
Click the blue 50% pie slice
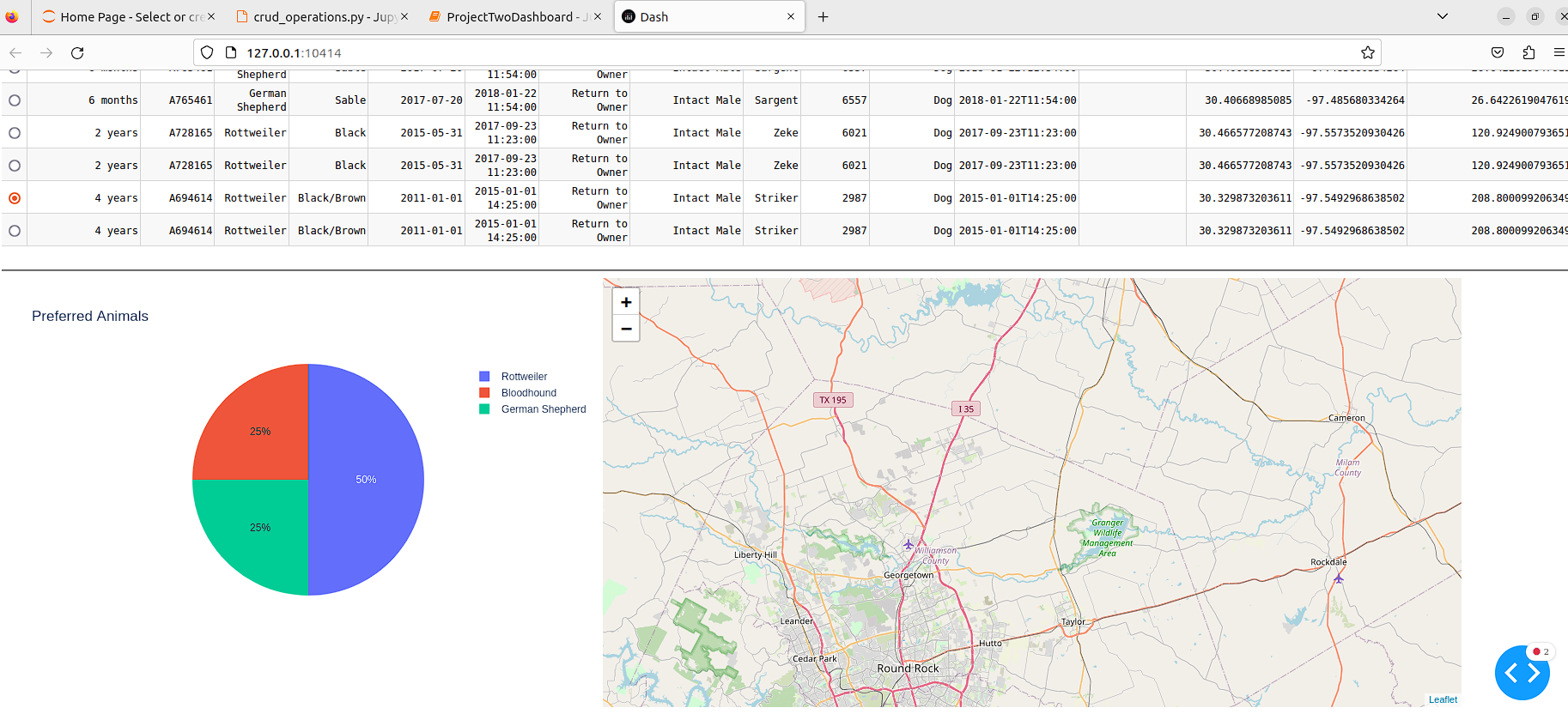(366, 480)
